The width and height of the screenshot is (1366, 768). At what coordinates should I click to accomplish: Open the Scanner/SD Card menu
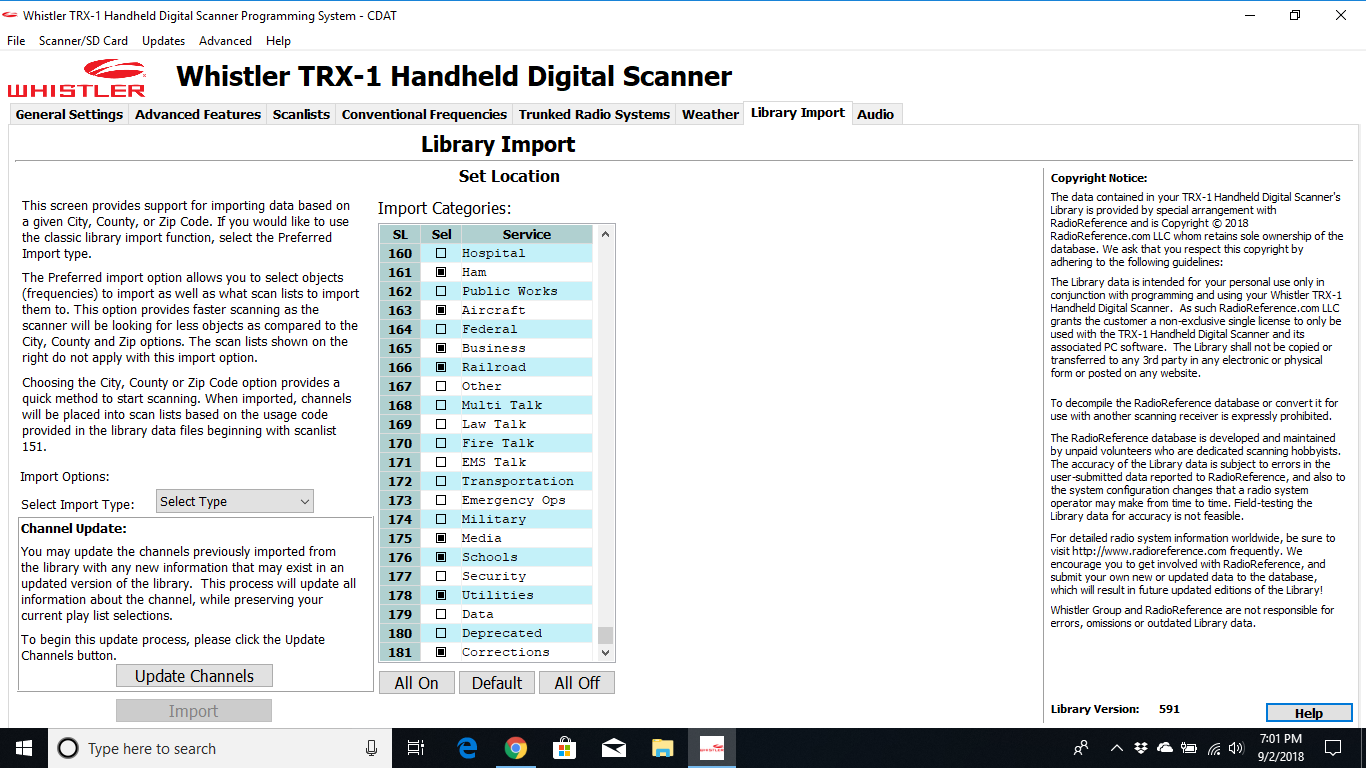pyautogui.click(x=83, y=41)
